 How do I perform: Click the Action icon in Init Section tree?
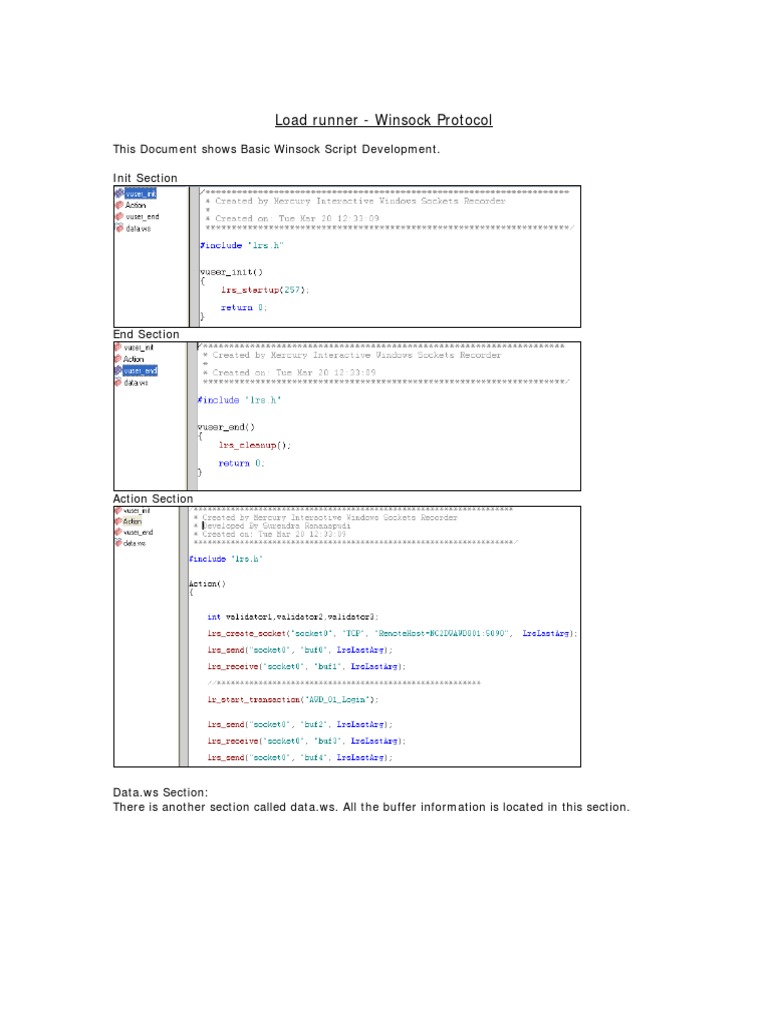click(120, 205)
